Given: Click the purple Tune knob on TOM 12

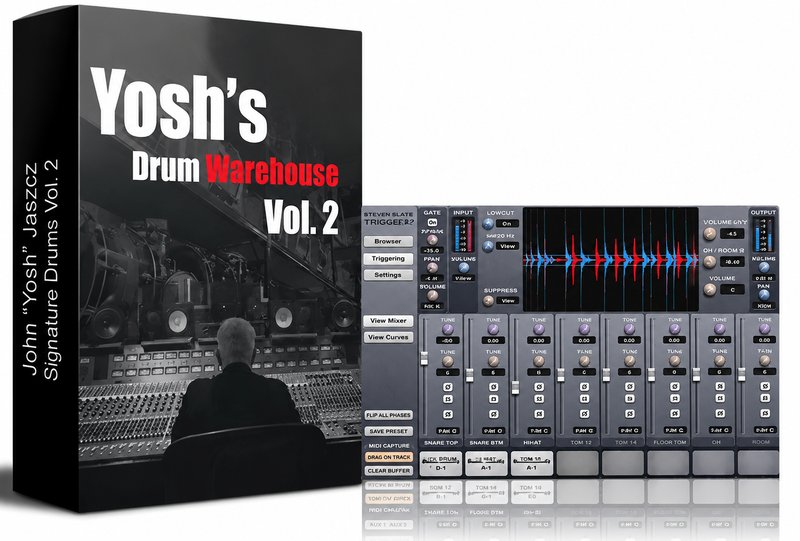Looking at the screenshot, I should (x=584, y=329).
